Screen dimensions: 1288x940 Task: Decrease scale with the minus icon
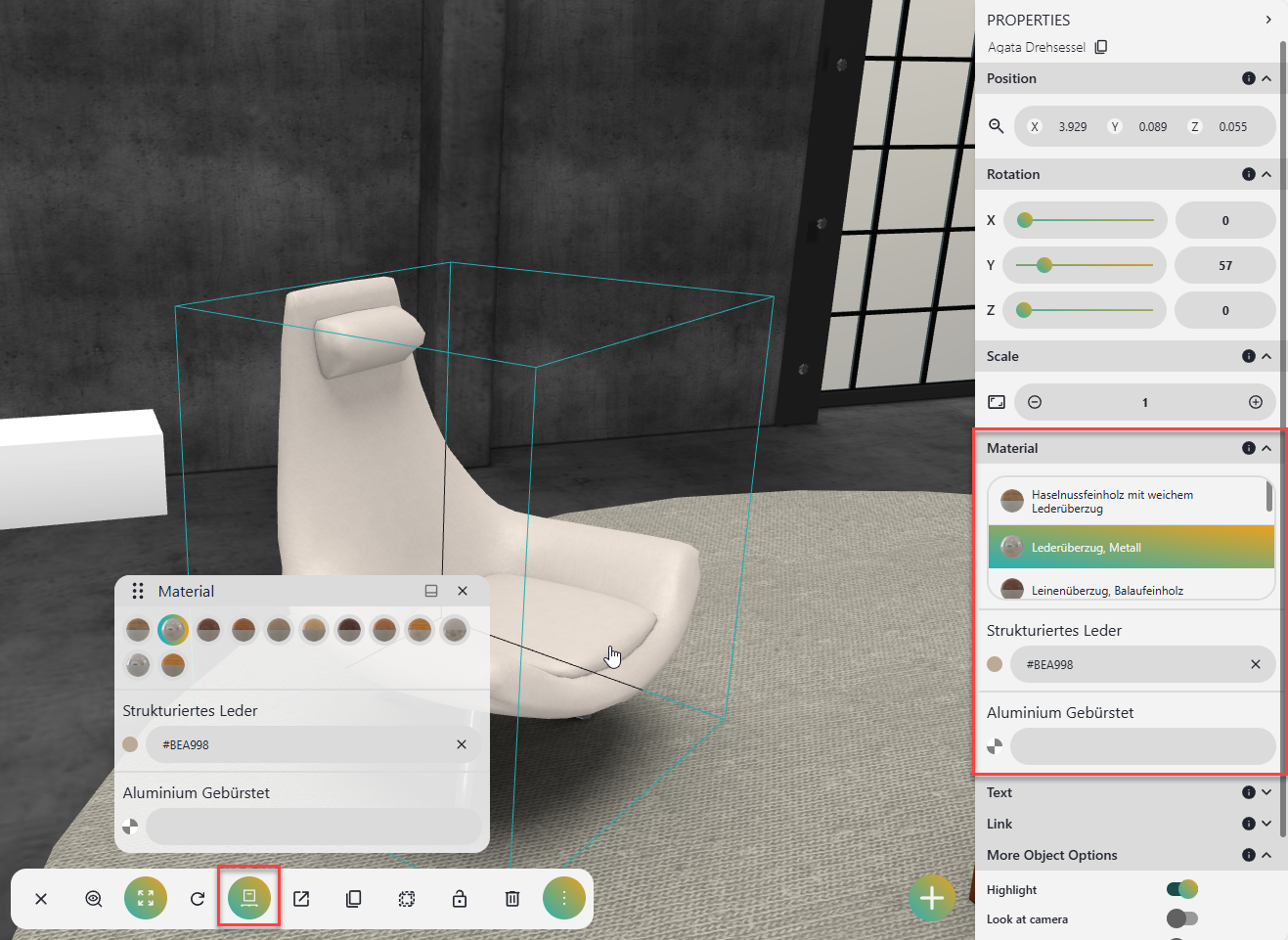(1035, 402)
